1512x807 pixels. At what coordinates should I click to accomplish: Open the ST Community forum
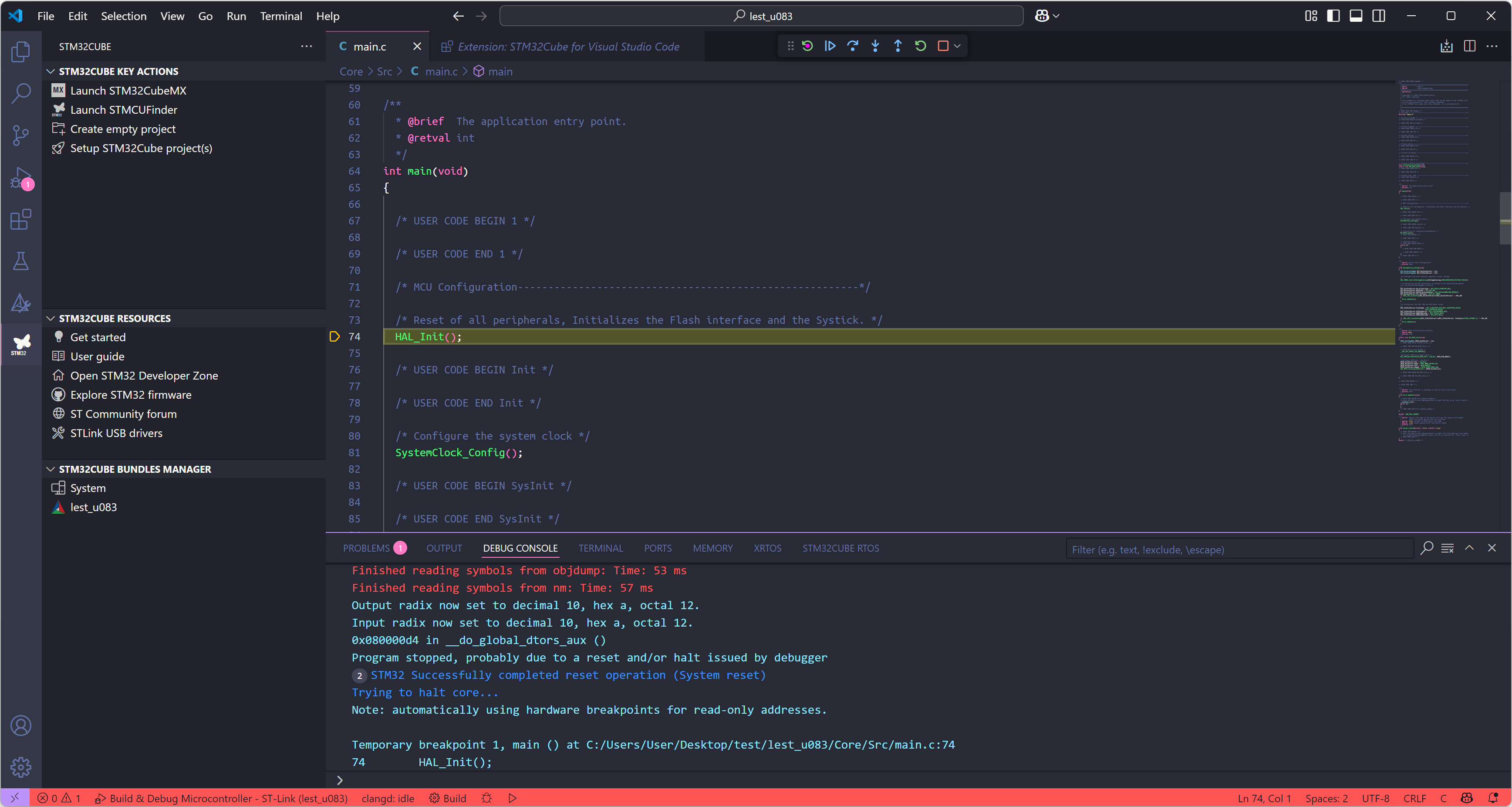pyautogui.click(x=123, y=414)
